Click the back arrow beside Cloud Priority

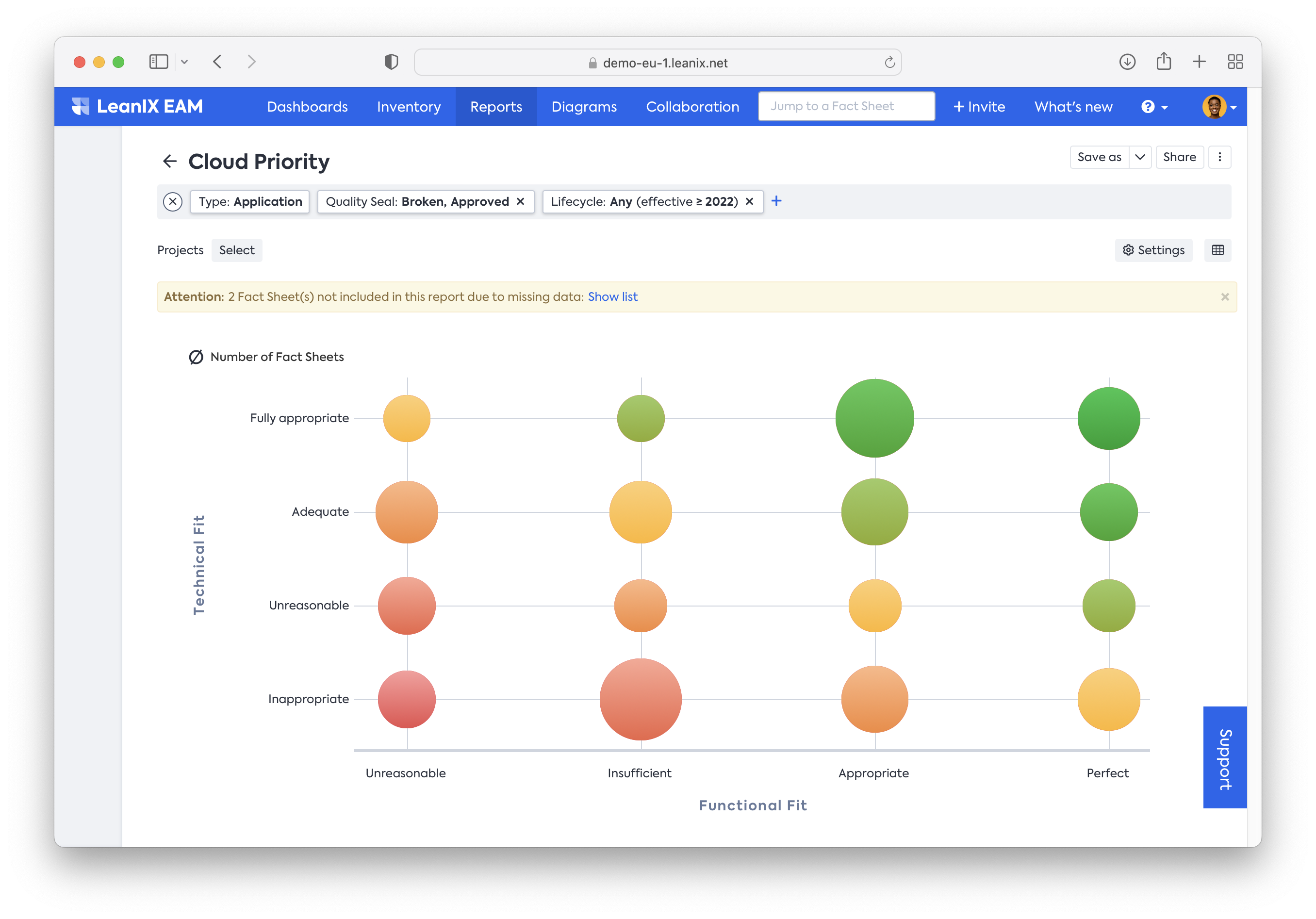click(x=170, y=162)
